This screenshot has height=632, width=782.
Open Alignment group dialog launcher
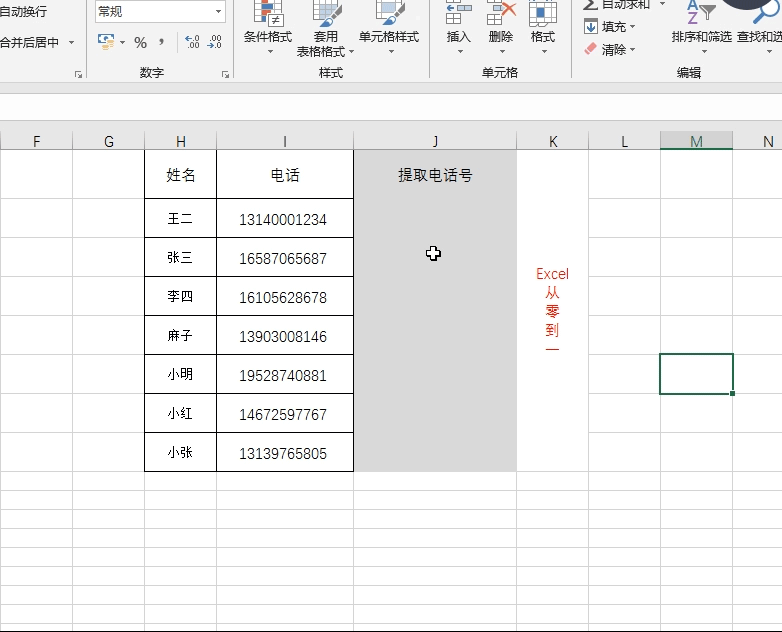tap(78, 74)
